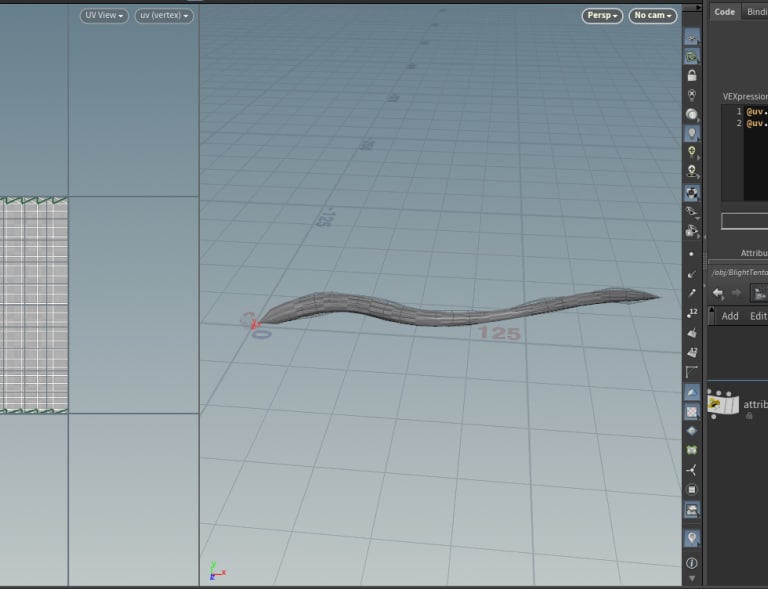Toggle the point numbers 12 icon
The height and width of the screenshot is (589, 768).
(x=692, y=313)
